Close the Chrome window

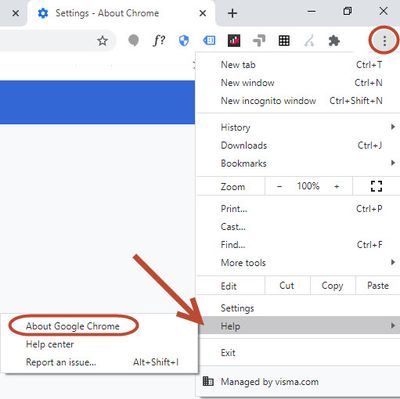tap(383, 11)
